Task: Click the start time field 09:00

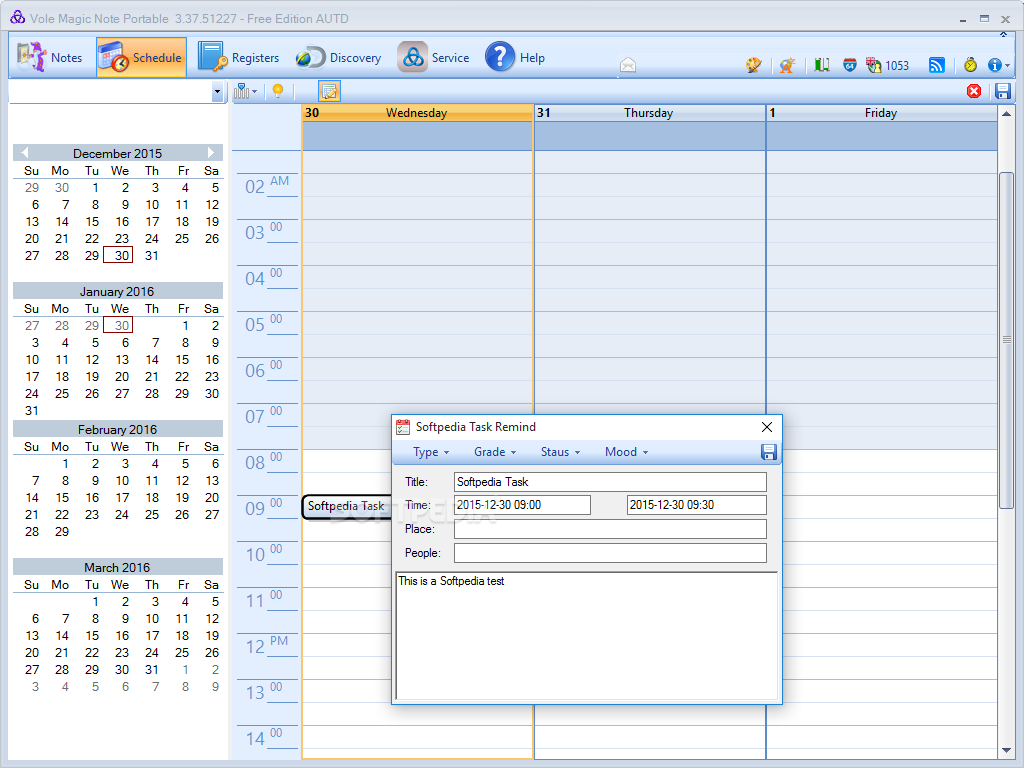Action: pyautogui.click(x=522, y=505)
